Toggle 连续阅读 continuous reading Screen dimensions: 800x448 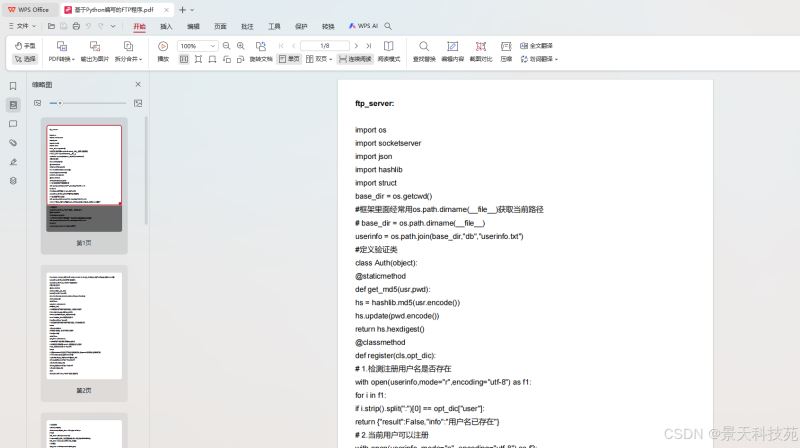pyautogui.click(x=355, y=59)
